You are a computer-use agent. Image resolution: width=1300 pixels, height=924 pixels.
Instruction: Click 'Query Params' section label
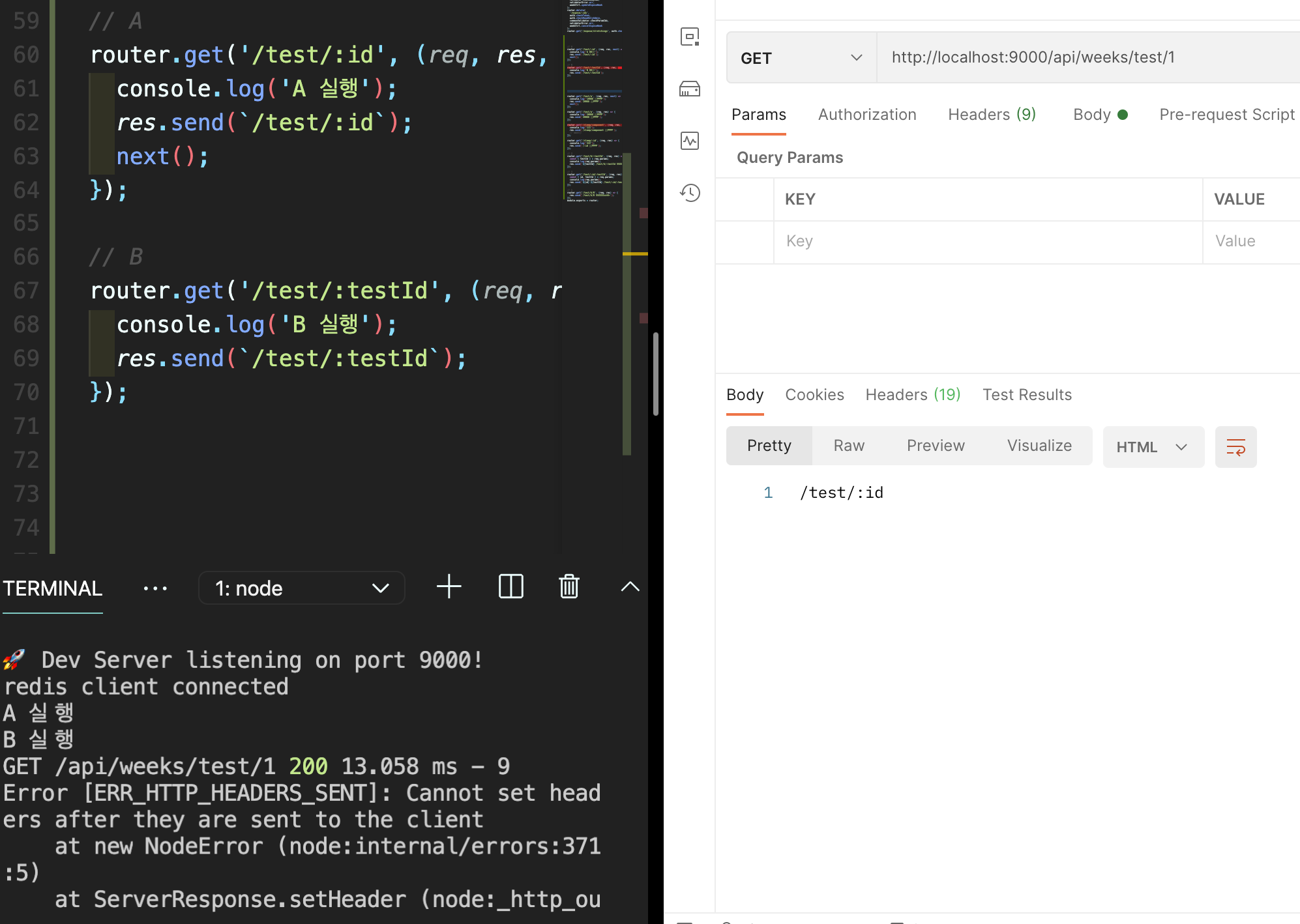790,158
